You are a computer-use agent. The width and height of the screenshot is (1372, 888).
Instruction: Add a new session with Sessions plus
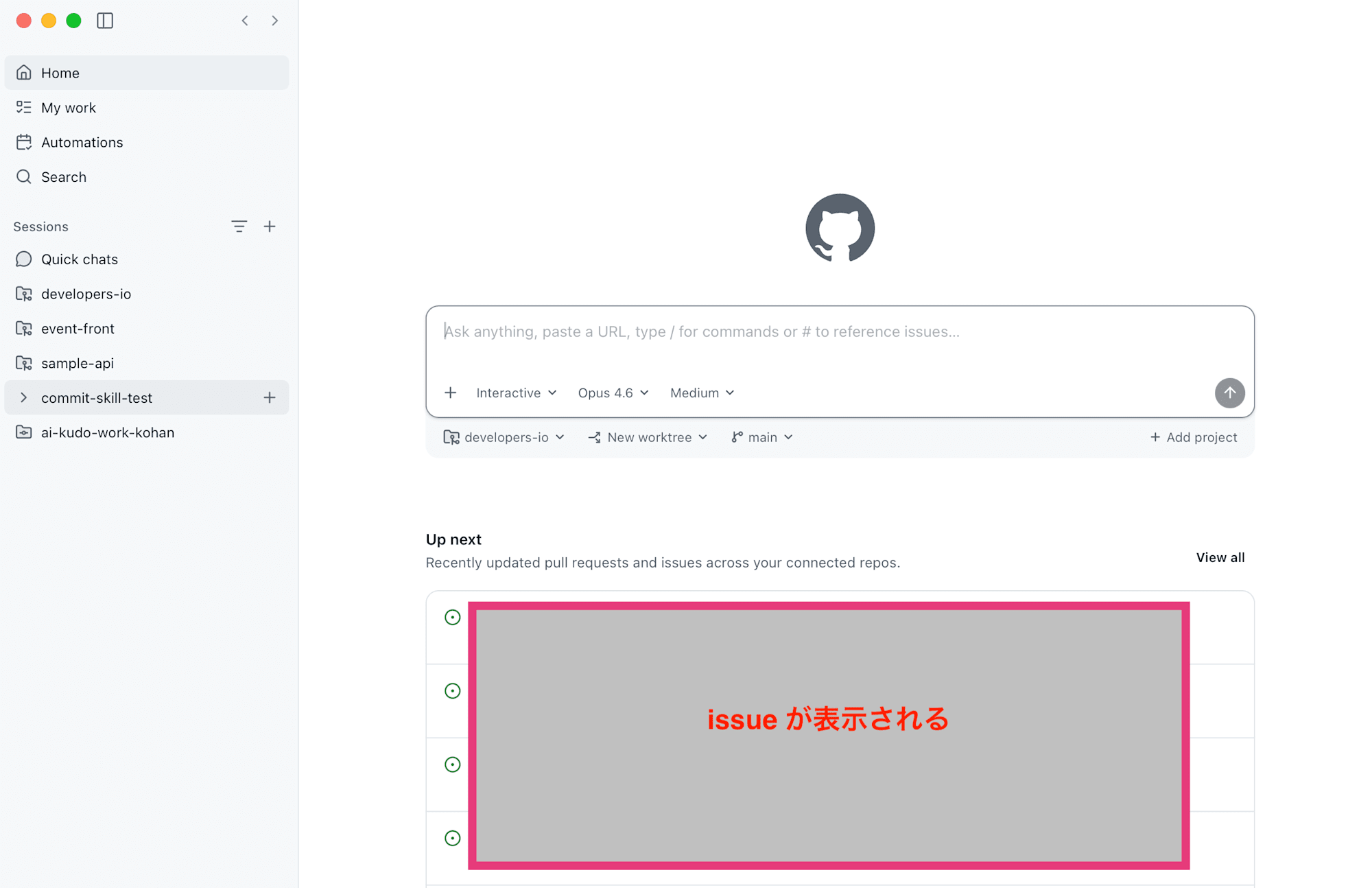(x=270, y=226)
